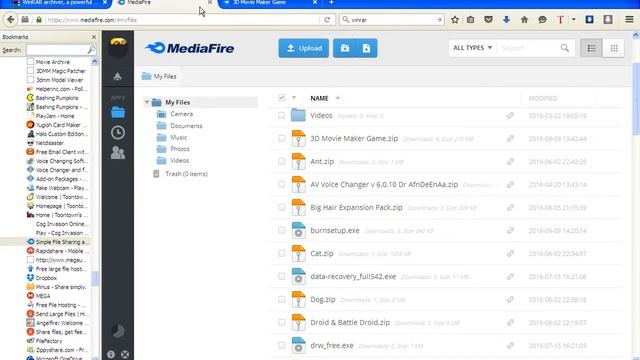Click the bookmarks search magnifier icon
Screen dimensions: 640x360
point(91,50)
